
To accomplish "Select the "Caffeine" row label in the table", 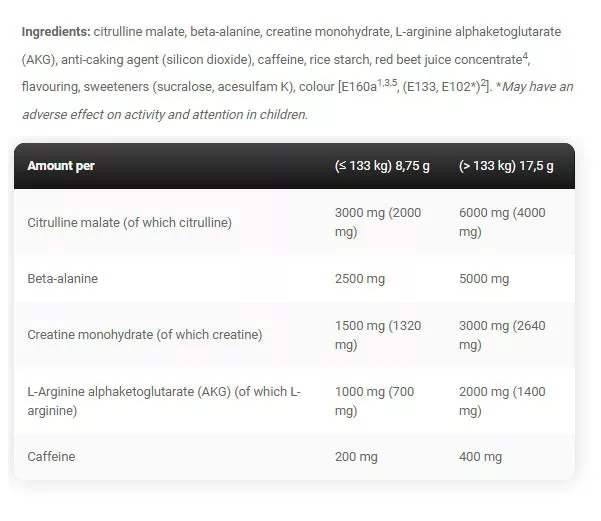I will (52, 457).
